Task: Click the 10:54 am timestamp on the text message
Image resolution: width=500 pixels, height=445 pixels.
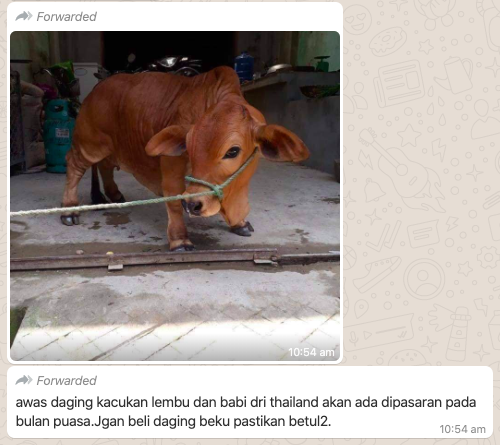Action: click(x=462, y=429)
